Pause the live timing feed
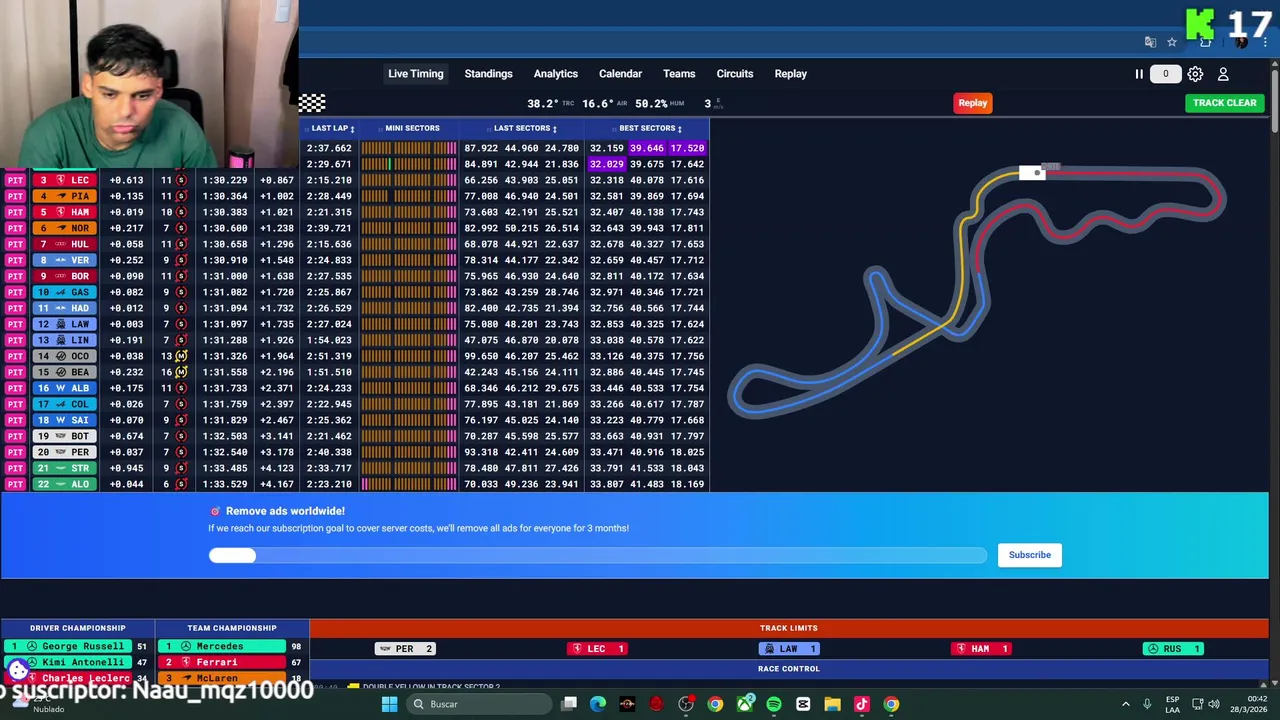This screenshot has width=1280, height=720. 1138,74
